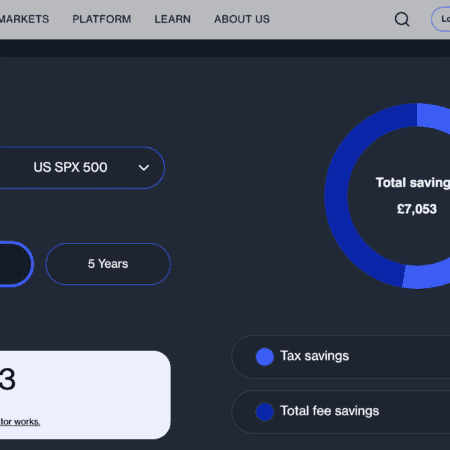450x450 pixels.
Task: Open the MARKETS menu
Action: (24, 19)
